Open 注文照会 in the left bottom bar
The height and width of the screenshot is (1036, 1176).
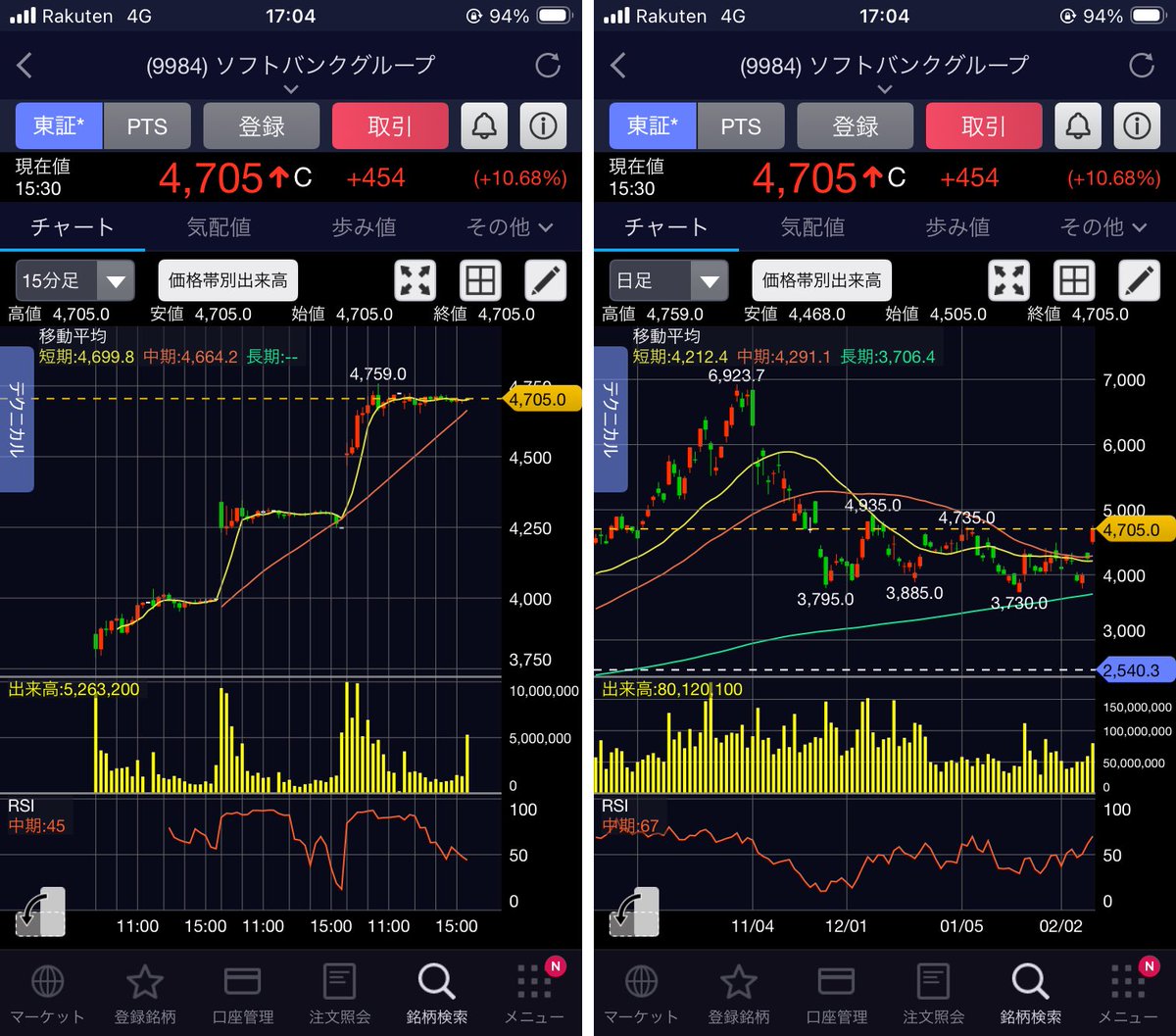coord(340,994)
